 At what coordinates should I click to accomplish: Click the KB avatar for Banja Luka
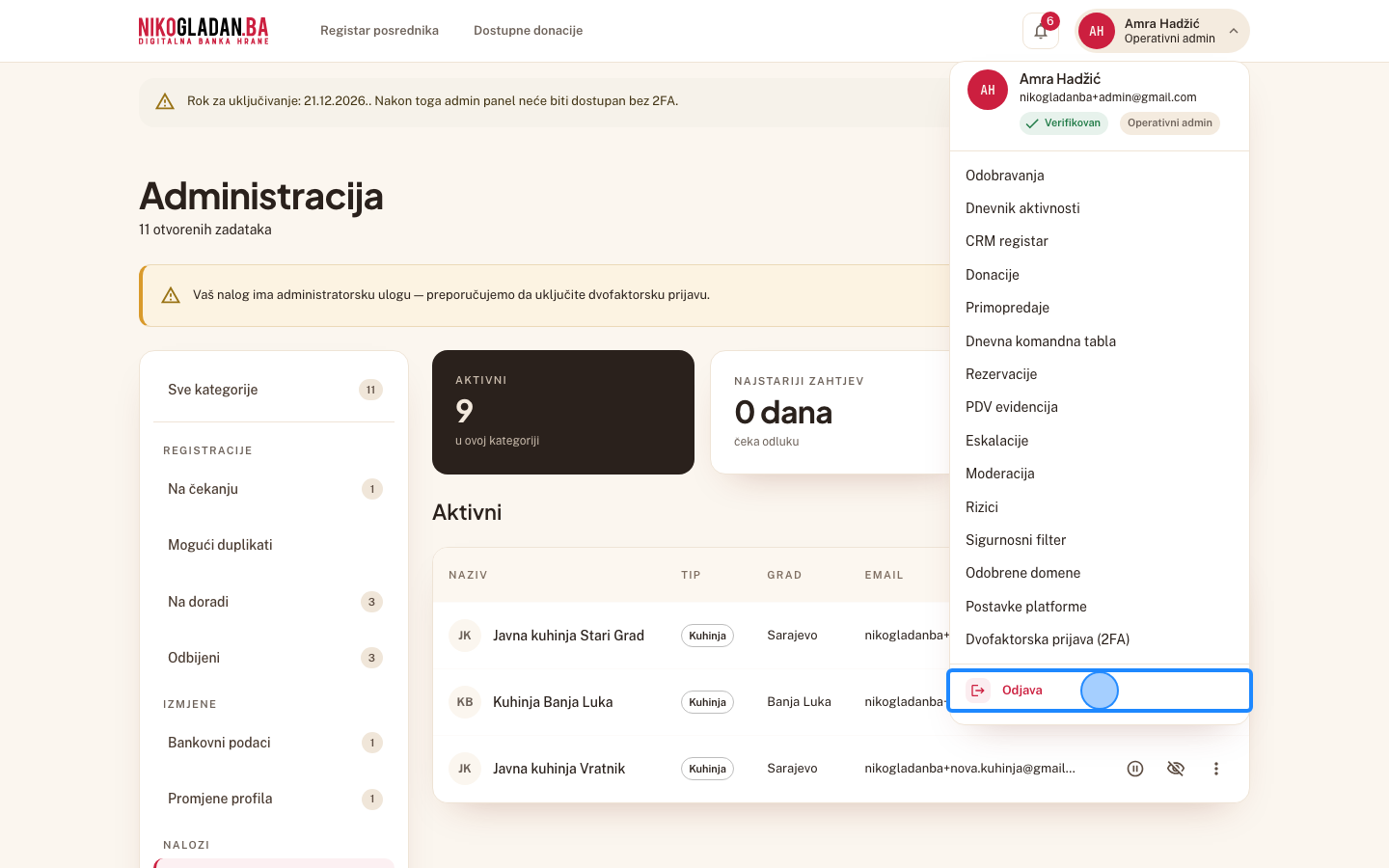pos(465,702)
